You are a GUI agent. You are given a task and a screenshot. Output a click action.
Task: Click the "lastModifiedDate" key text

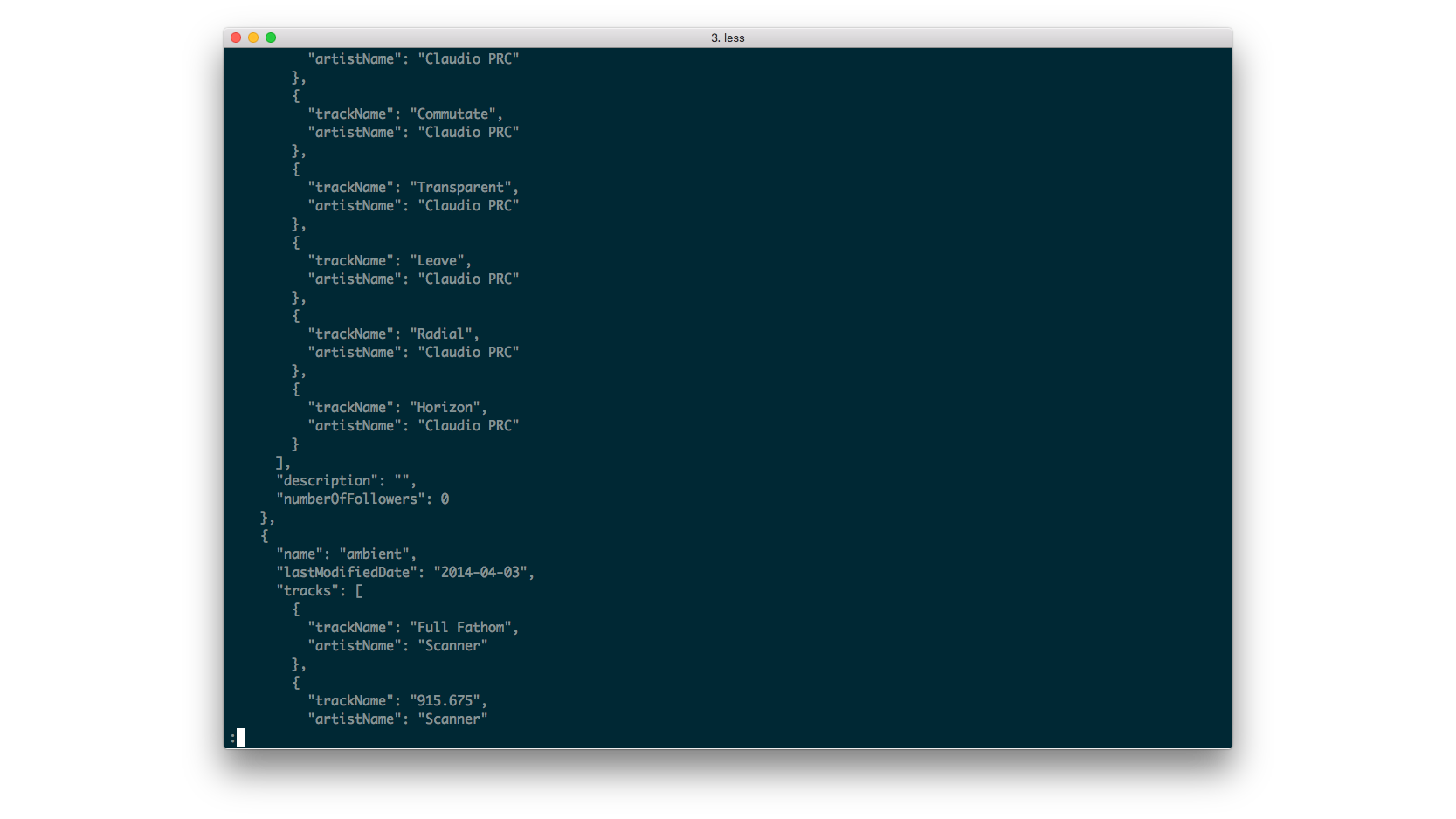tap(347, 573)
